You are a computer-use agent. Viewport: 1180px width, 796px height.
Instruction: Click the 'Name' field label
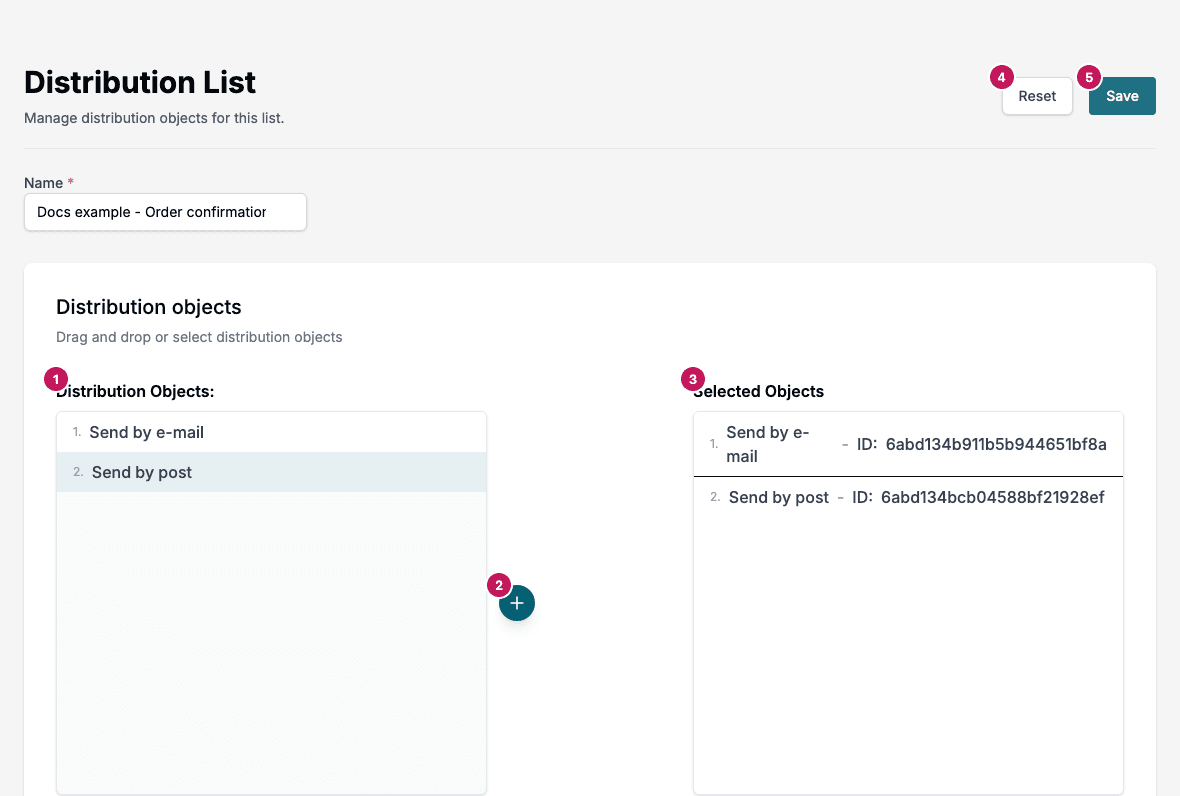coord(43,183)
